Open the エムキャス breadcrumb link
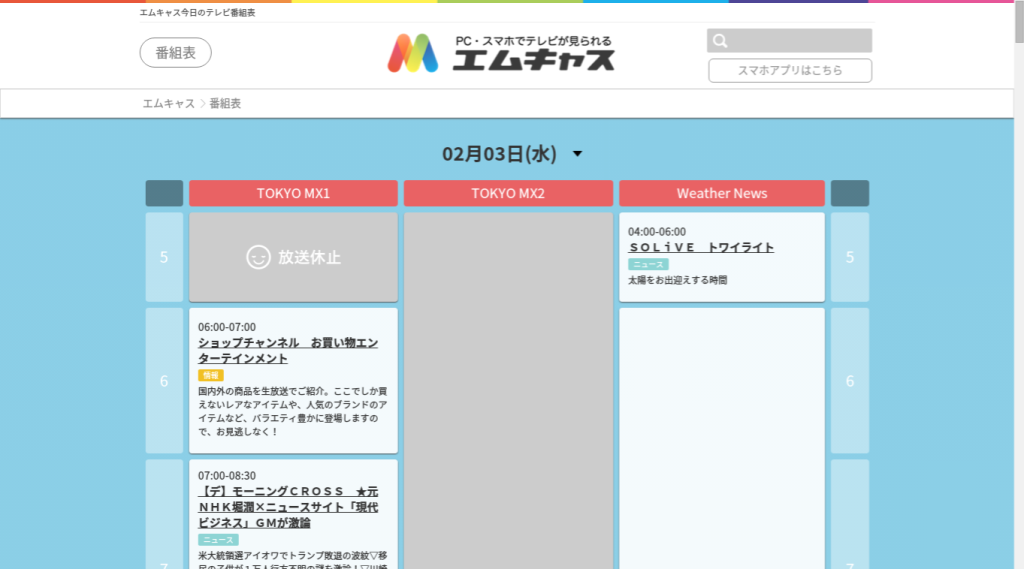Viewport: 1024px width, 569px height. point(168,103)
